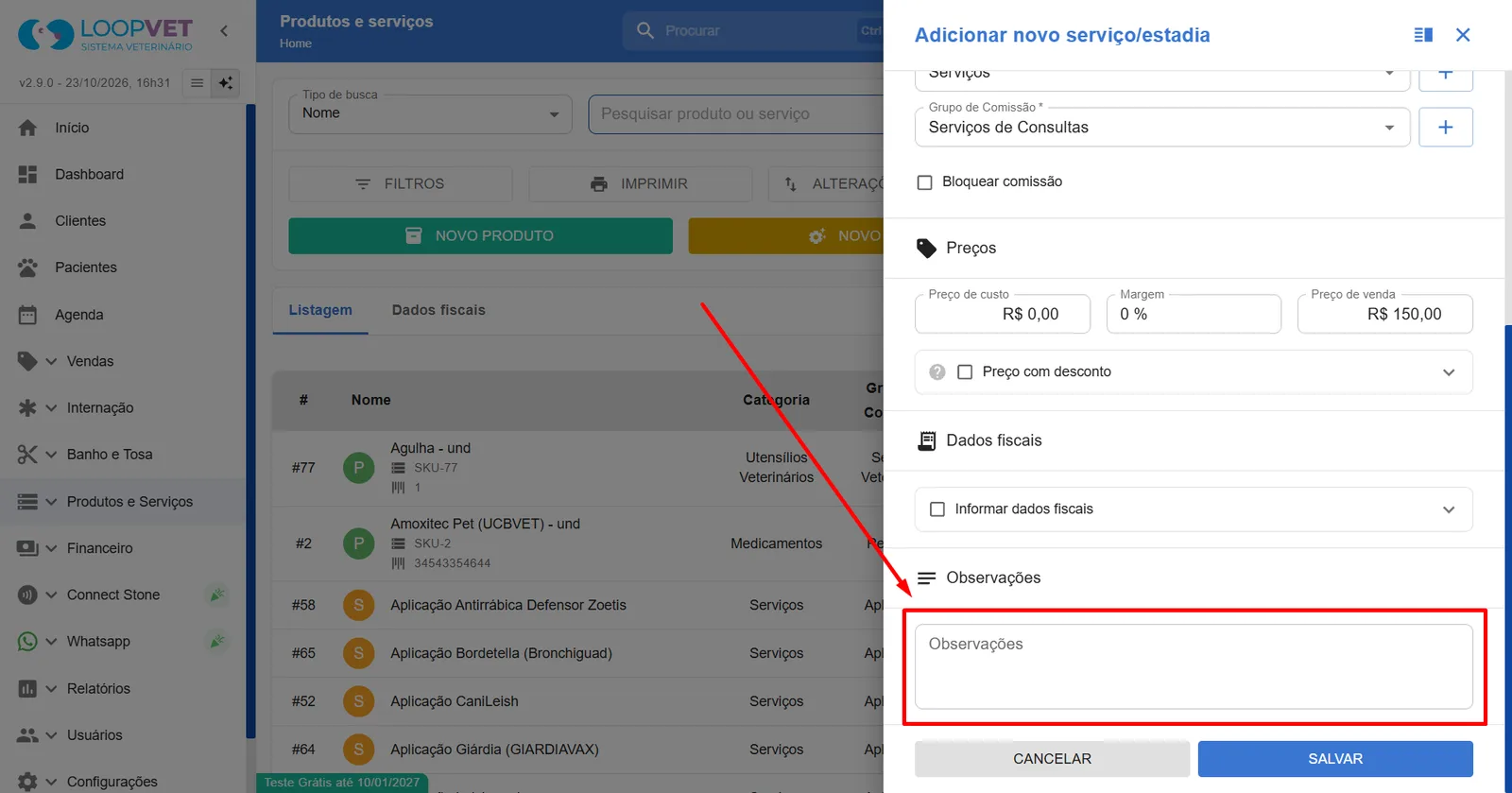
Task: Open the Tipo de busca dropdown
Action: [x=430, y=114]
